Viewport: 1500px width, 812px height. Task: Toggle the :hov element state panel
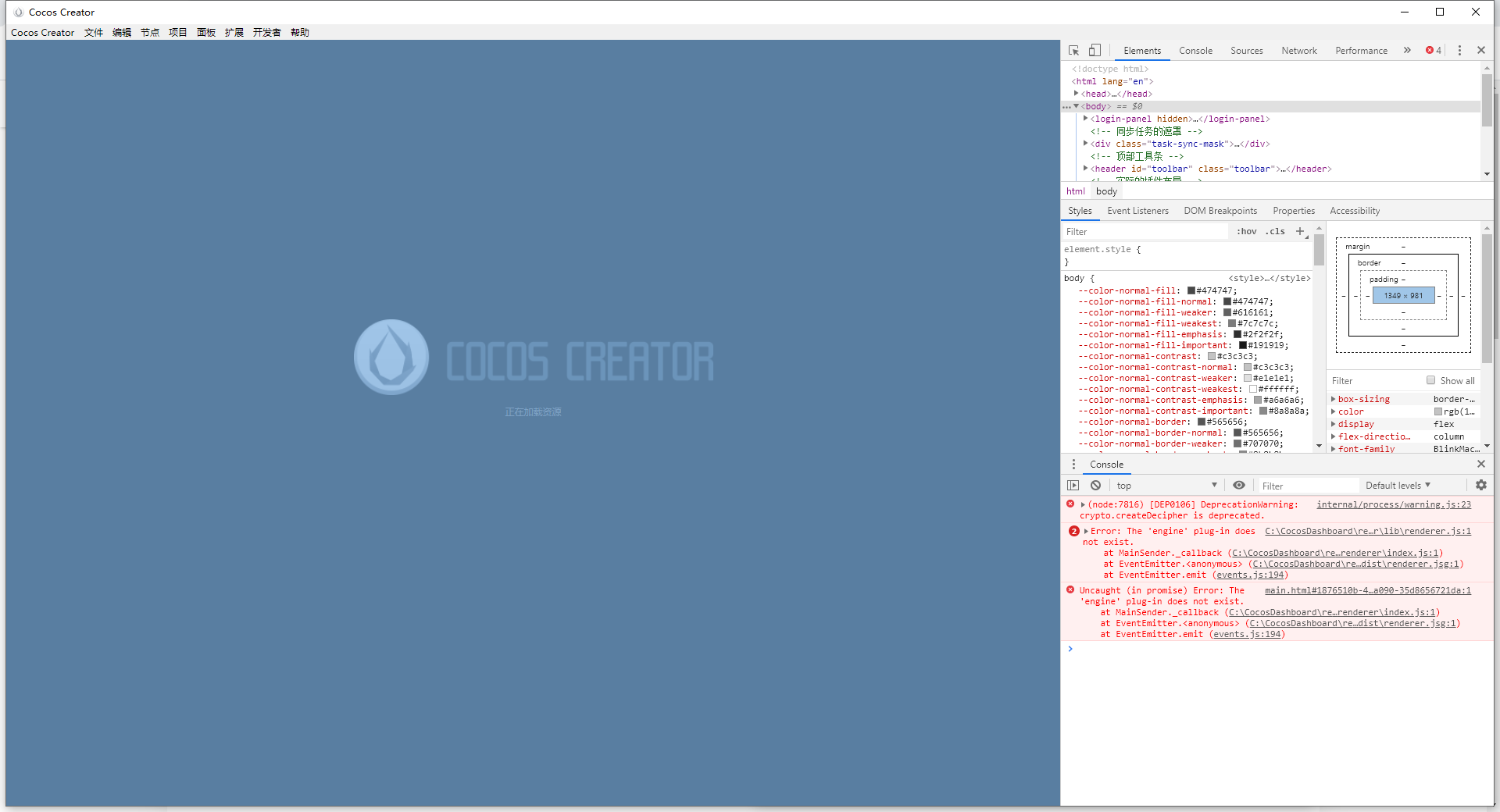click(x=1247, y=231)
